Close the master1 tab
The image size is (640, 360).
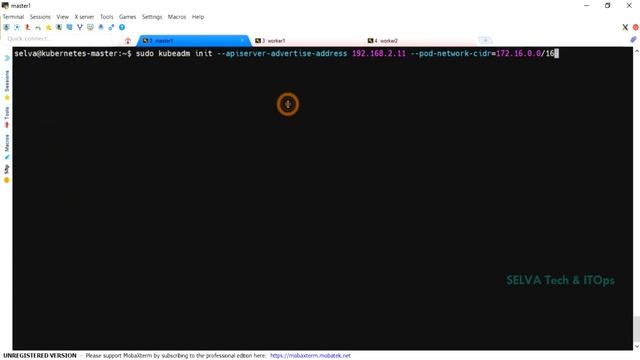click(x=242, y=40)
